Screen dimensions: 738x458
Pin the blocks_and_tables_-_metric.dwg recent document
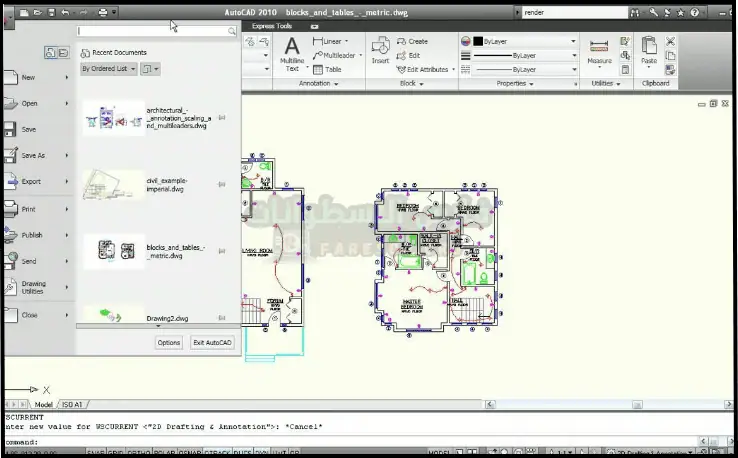pyautogui.click(x=221, y=251)
